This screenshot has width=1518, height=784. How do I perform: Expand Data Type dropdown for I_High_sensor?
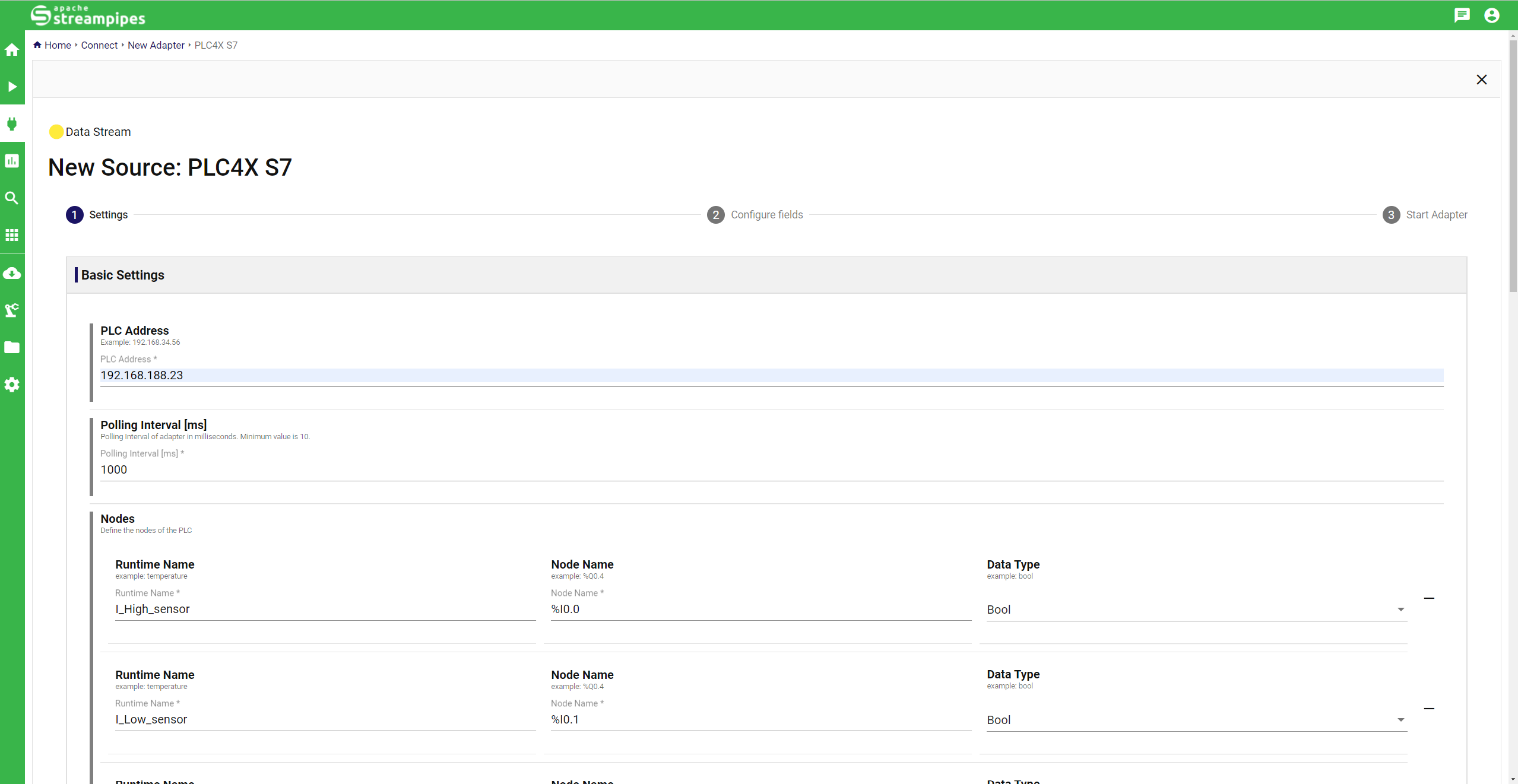1196,610
